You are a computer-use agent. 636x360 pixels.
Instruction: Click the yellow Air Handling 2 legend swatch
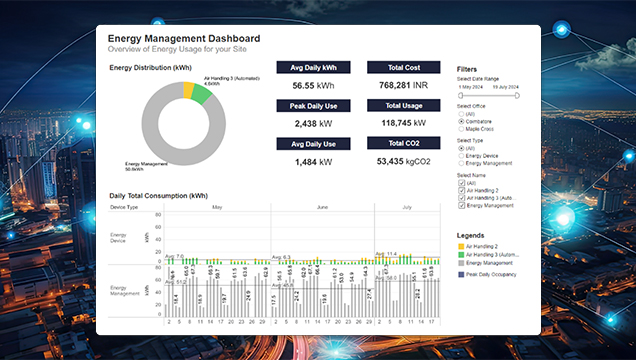pos(461,246)
